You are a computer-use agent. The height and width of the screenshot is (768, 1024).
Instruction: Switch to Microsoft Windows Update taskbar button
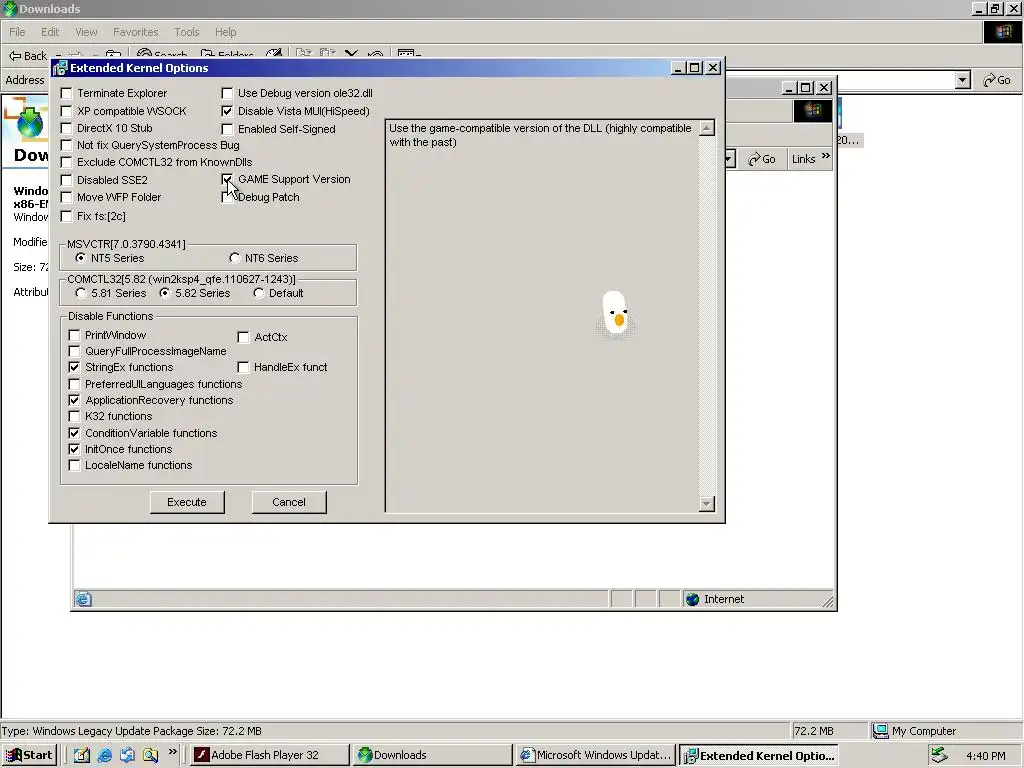[595, 755]
